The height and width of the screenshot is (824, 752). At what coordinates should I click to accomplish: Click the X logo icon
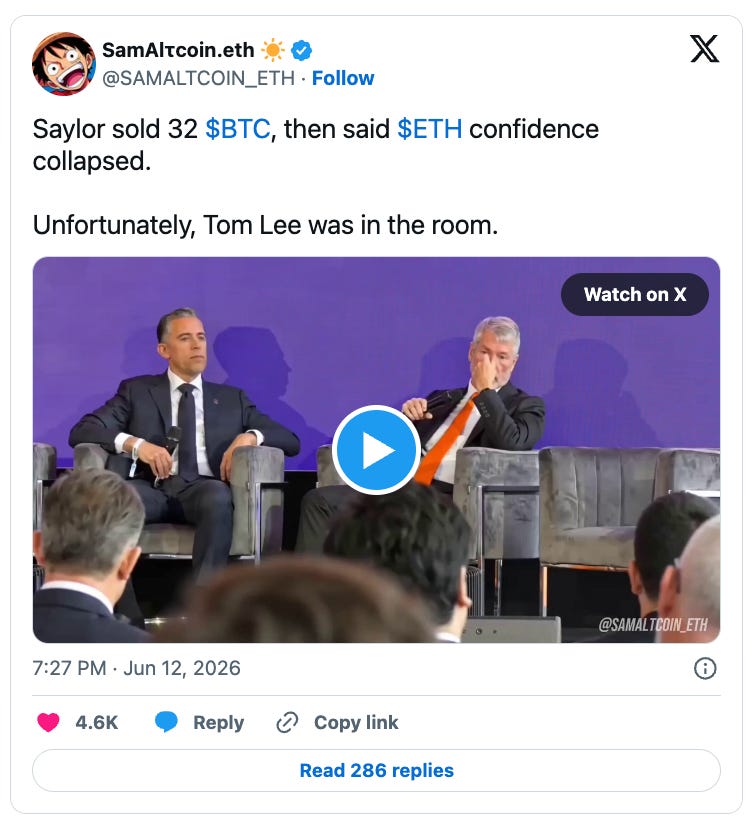pyautogui.click(x=704, y=49)
